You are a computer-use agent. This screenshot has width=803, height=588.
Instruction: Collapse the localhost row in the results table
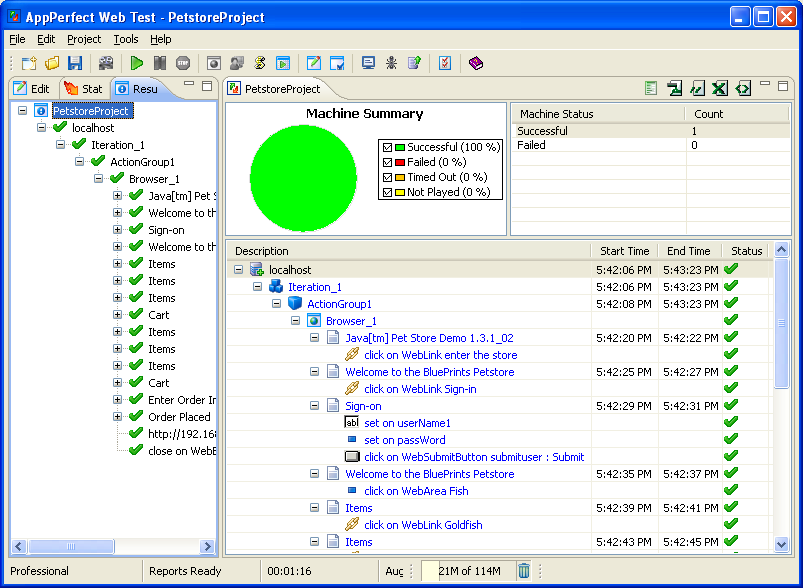point(238,270)
